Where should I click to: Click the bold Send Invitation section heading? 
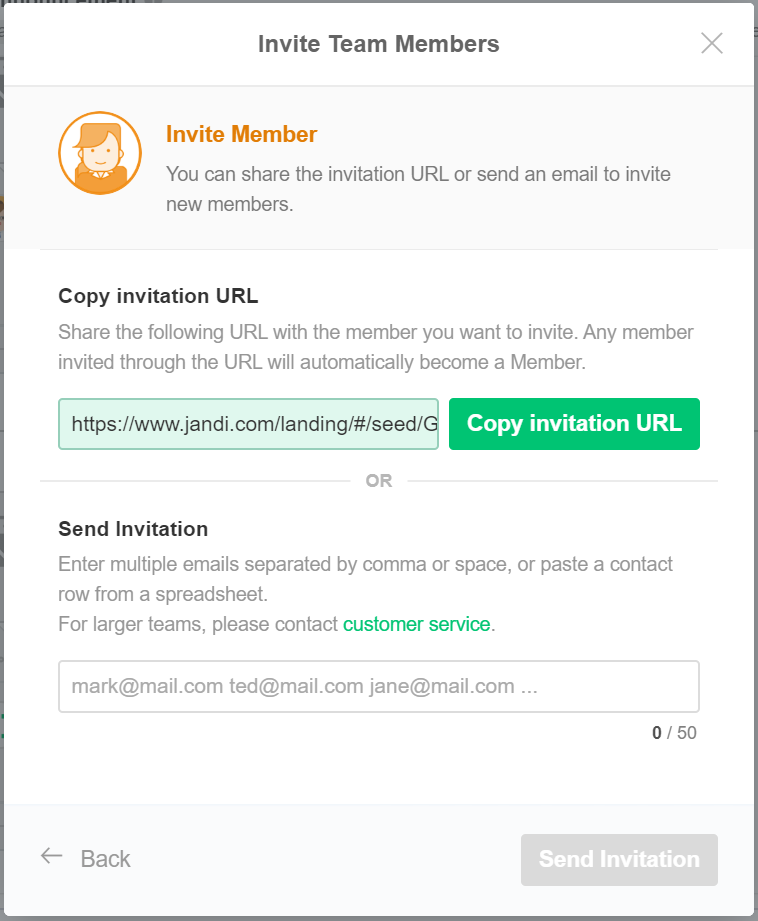pyautogui.click(x=133, y=529)
